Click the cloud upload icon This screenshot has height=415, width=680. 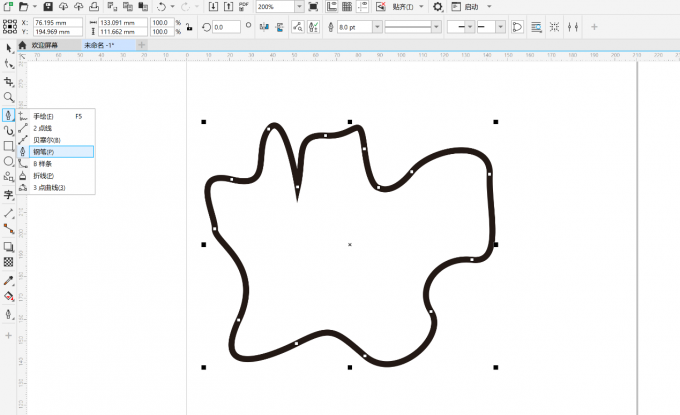[78, 7]
